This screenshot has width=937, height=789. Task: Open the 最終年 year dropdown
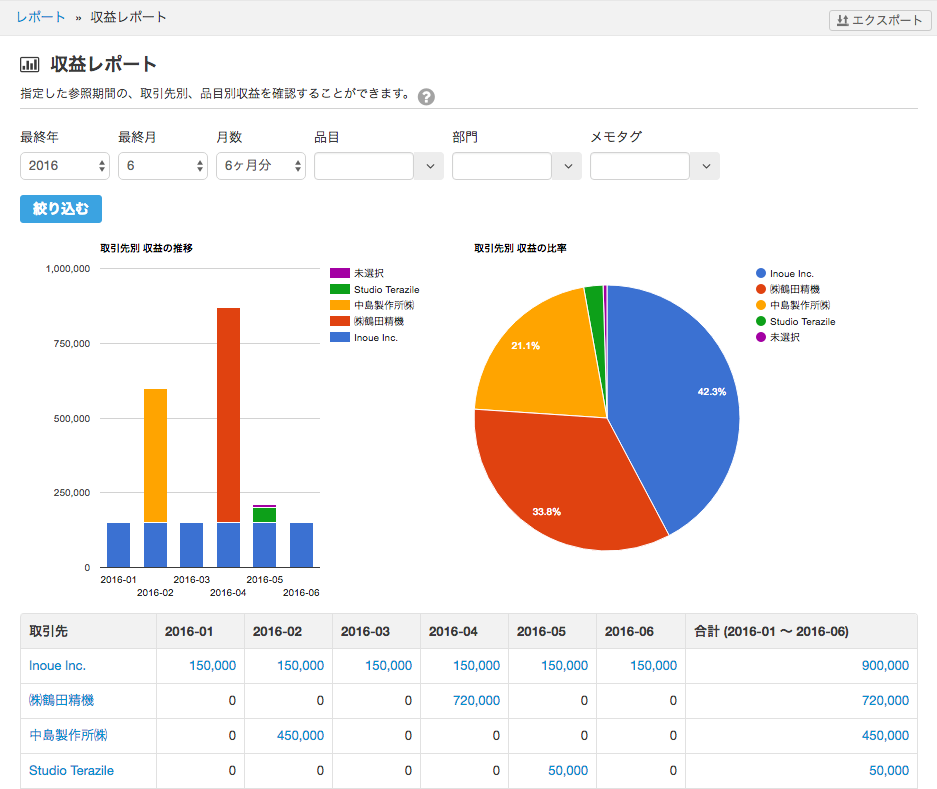click(x=64, y=166)
